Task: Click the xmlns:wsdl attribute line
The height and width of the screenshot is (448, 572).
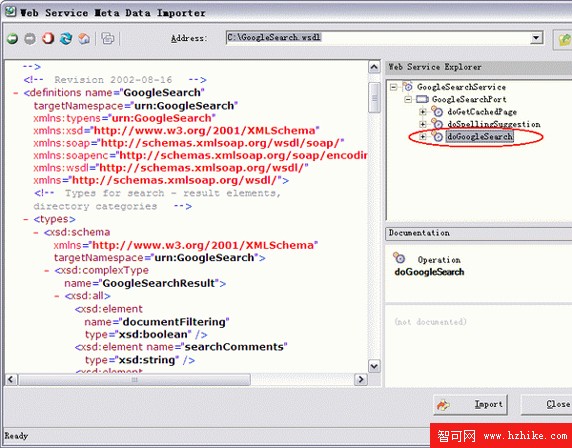Action: coord(171,168)
